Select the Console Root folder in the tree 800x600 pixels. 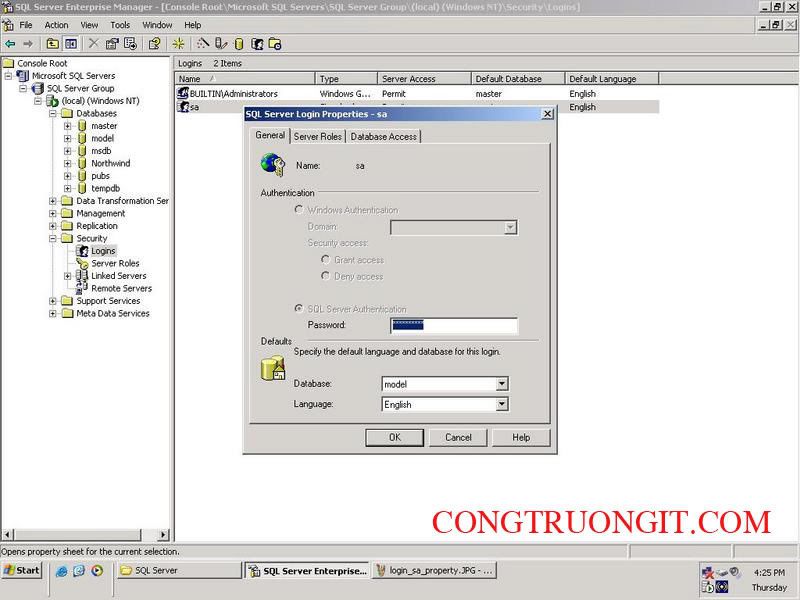coord(42,63)
